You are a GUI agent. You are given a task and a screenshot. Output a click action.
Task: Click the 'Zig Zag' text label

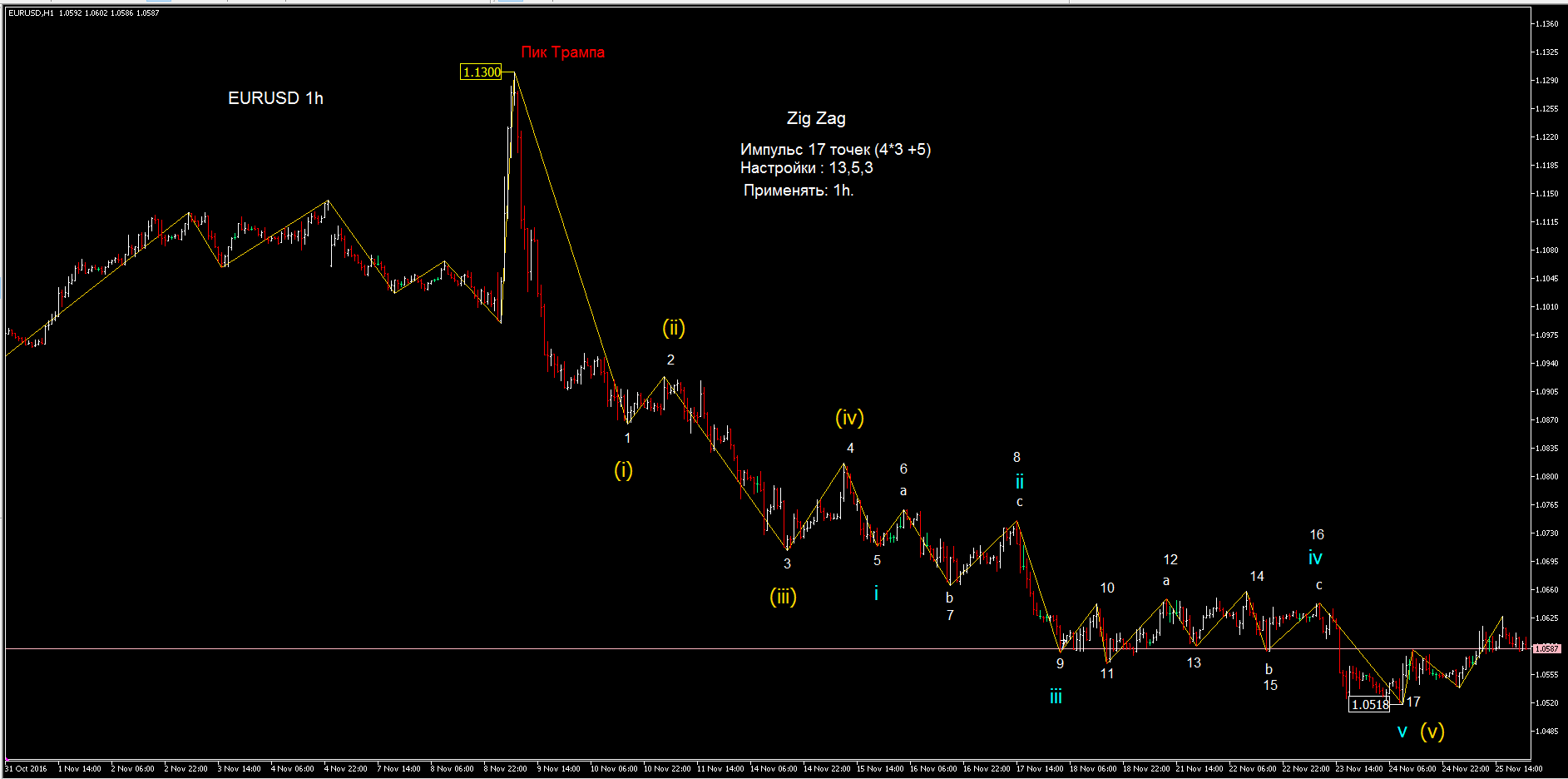click(x=816, y=118)
